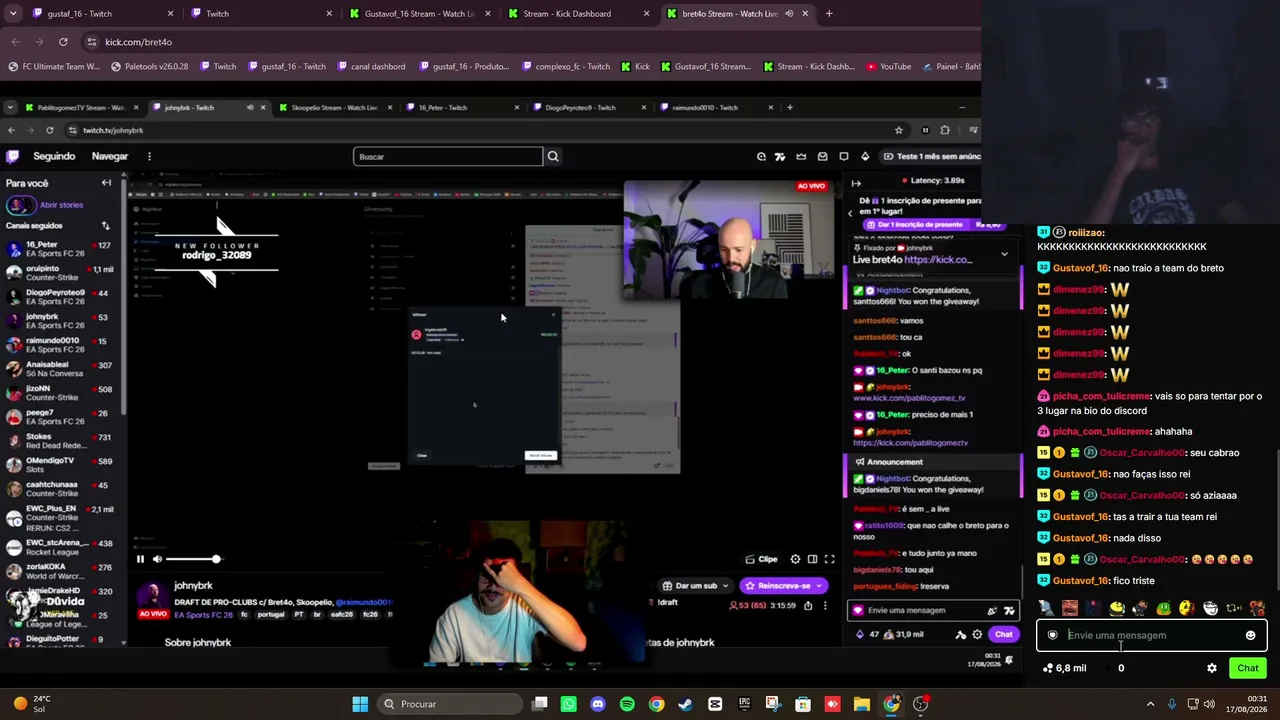This screenshot has width=1280, height=720.
Task: Open OBS Studio from the taskbar
Action: coord(920,704)
